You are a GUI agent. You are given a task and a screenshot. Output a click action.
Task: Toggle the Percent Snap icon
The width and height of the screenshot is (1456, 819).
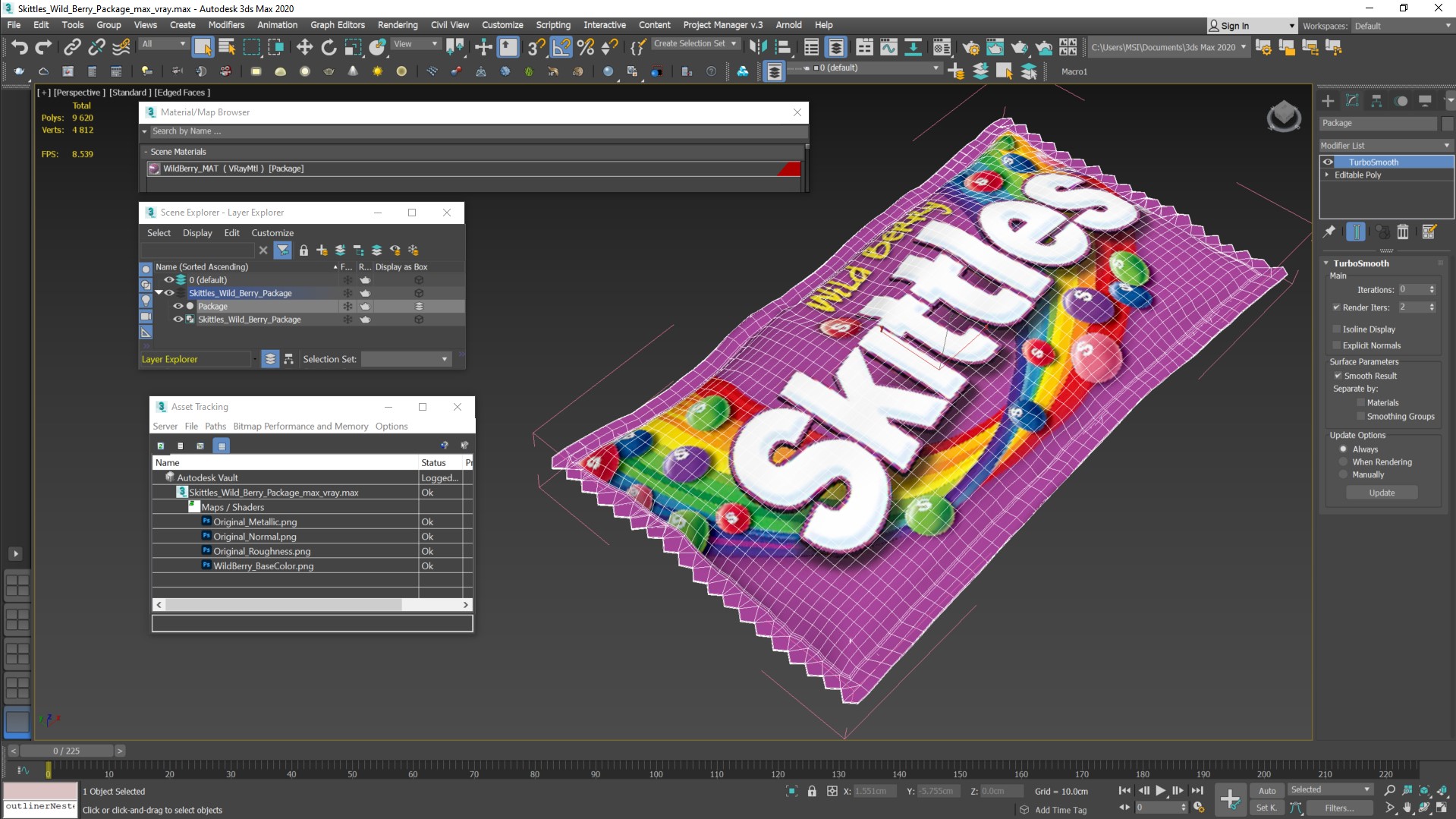(x=585, y=48)
